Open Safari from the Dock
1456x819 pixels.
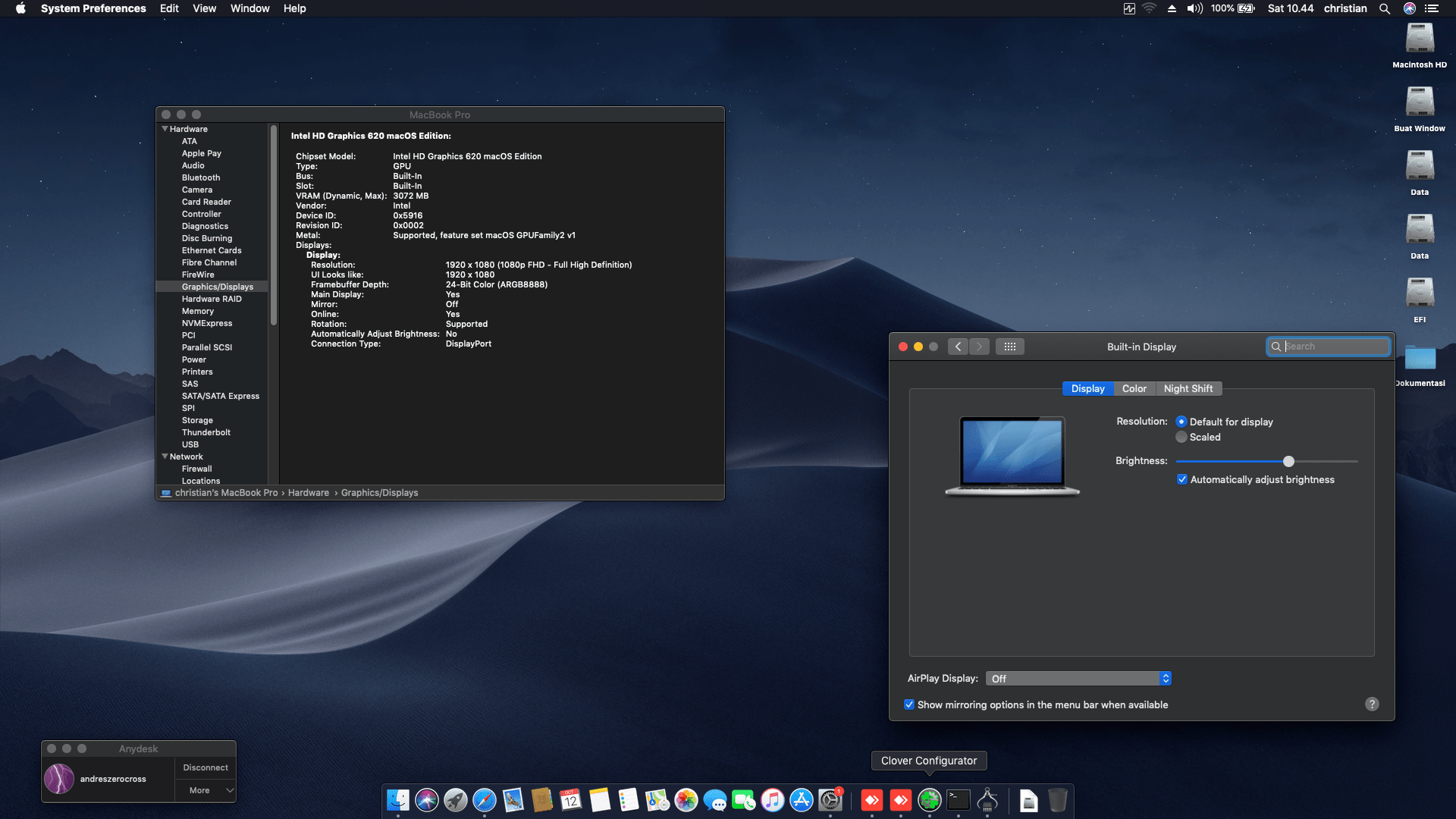click(x=484, y=800)
